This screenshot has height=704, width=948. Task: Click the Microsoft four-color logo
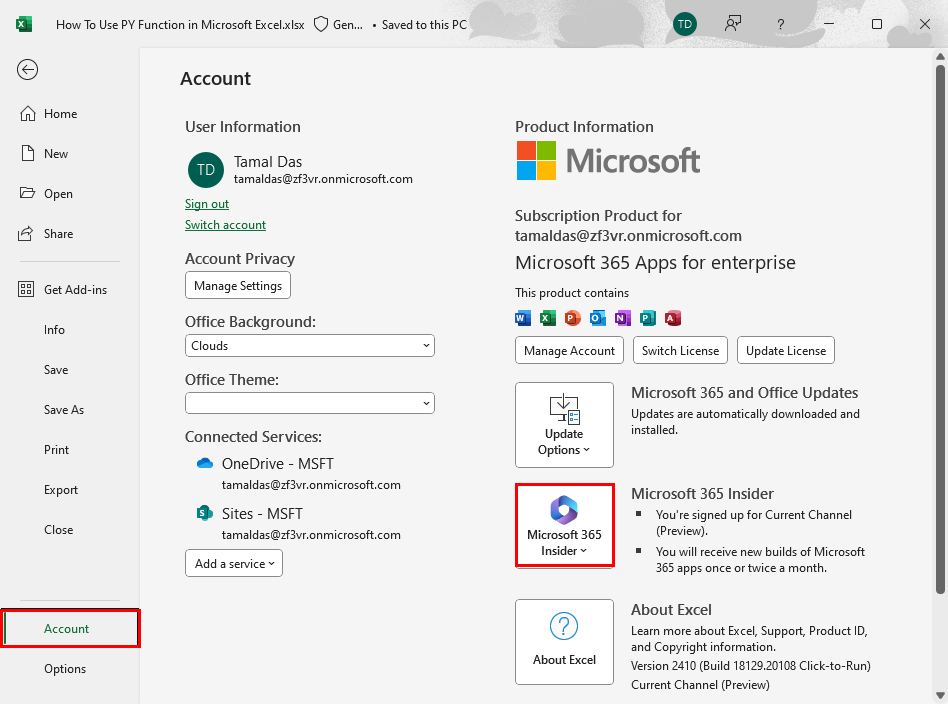click(x=536, y=161)
